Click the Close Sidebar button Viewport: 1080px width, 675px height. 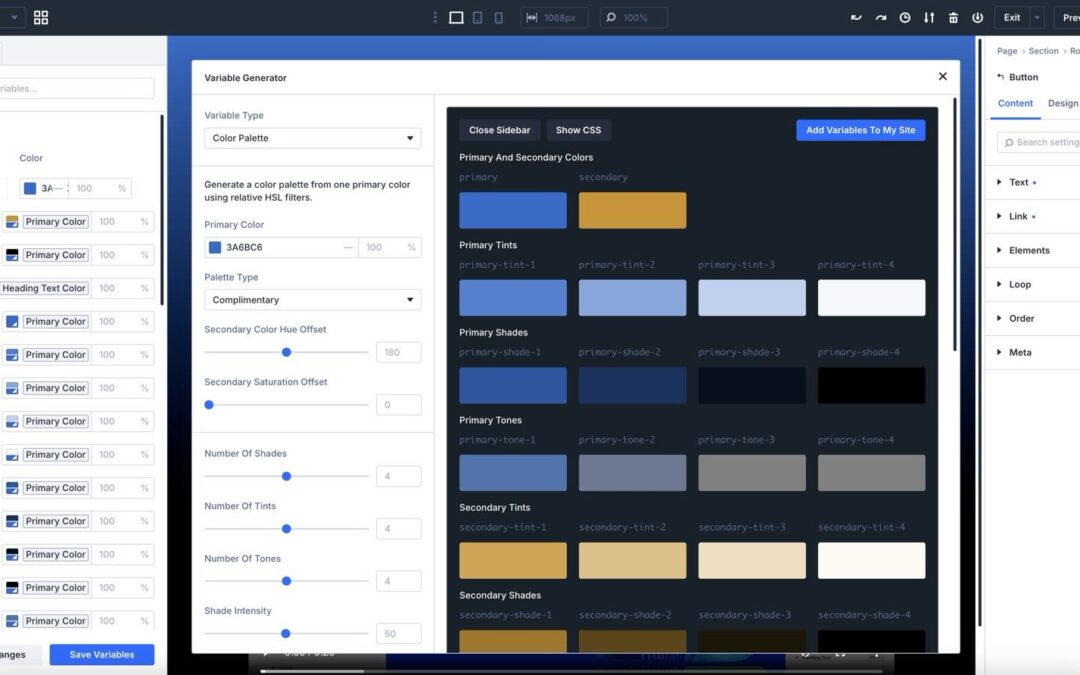[x=499, y=130]
